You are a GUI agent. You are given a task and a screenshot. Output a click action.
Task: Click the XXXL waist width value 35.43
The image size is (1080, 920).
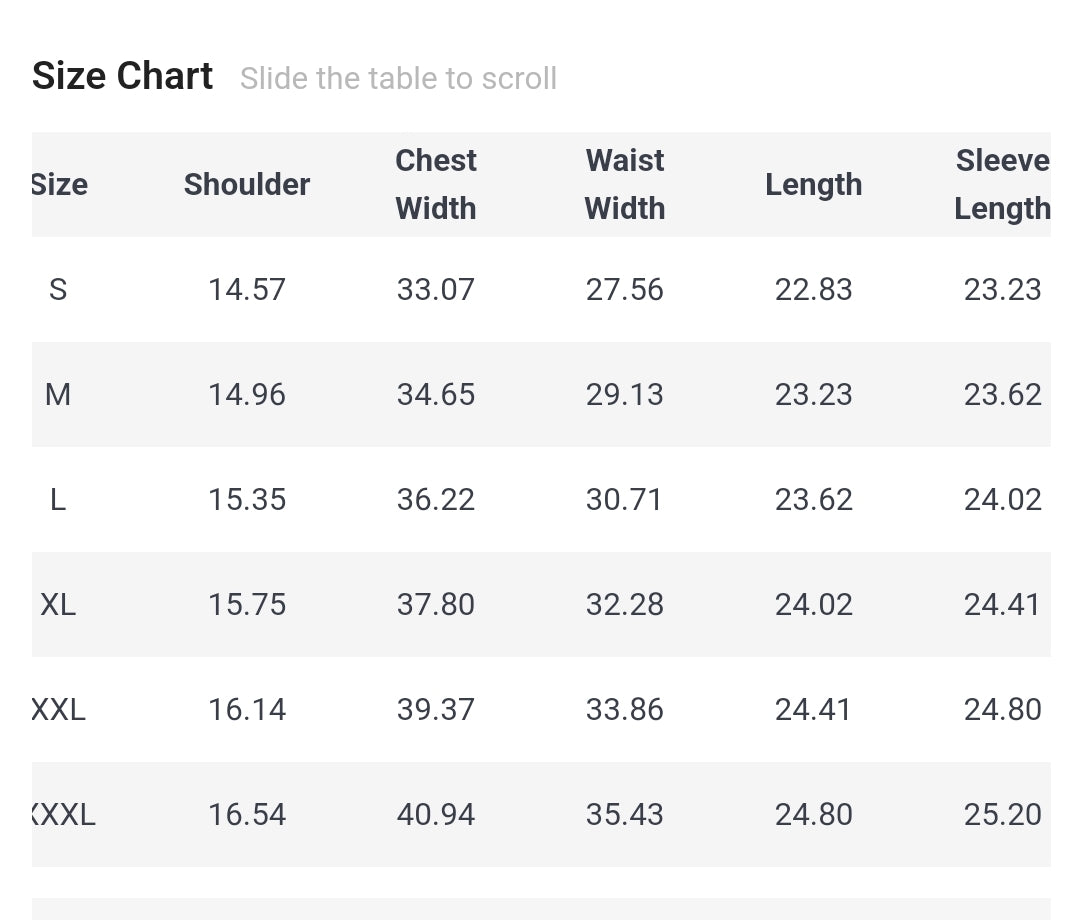tap(625, 814)
